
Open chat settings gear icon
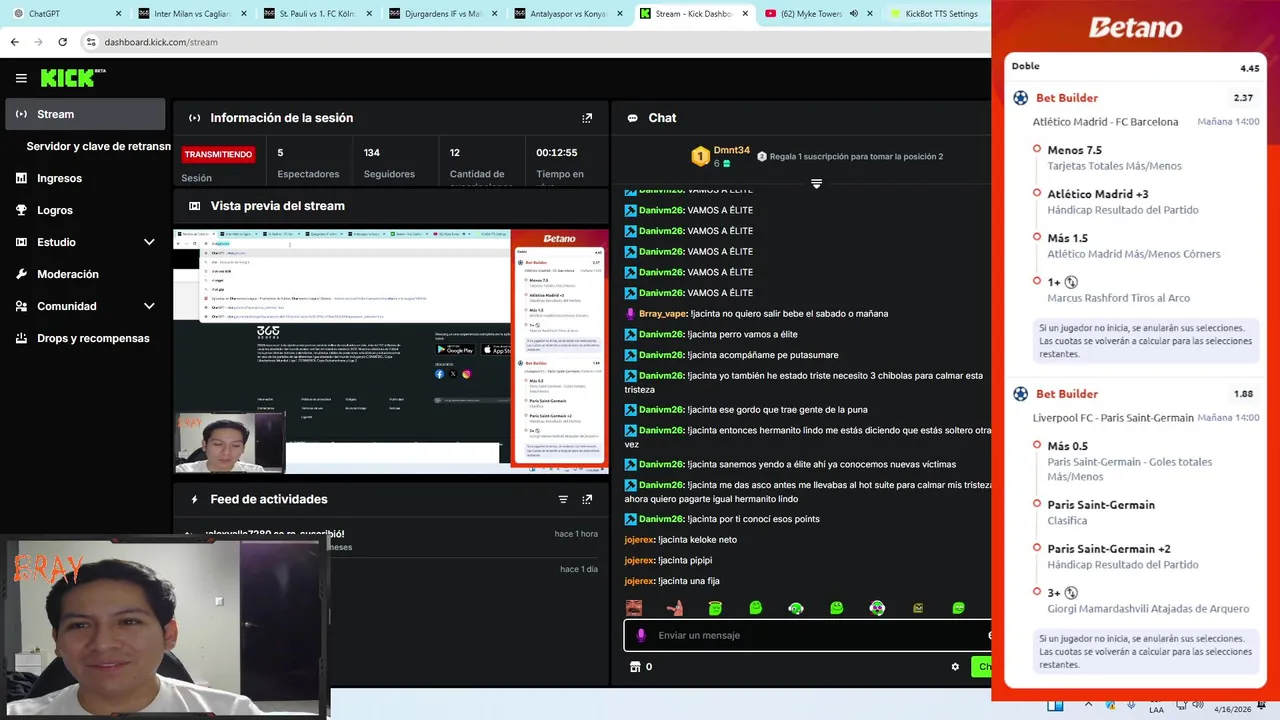click(955, 667)
